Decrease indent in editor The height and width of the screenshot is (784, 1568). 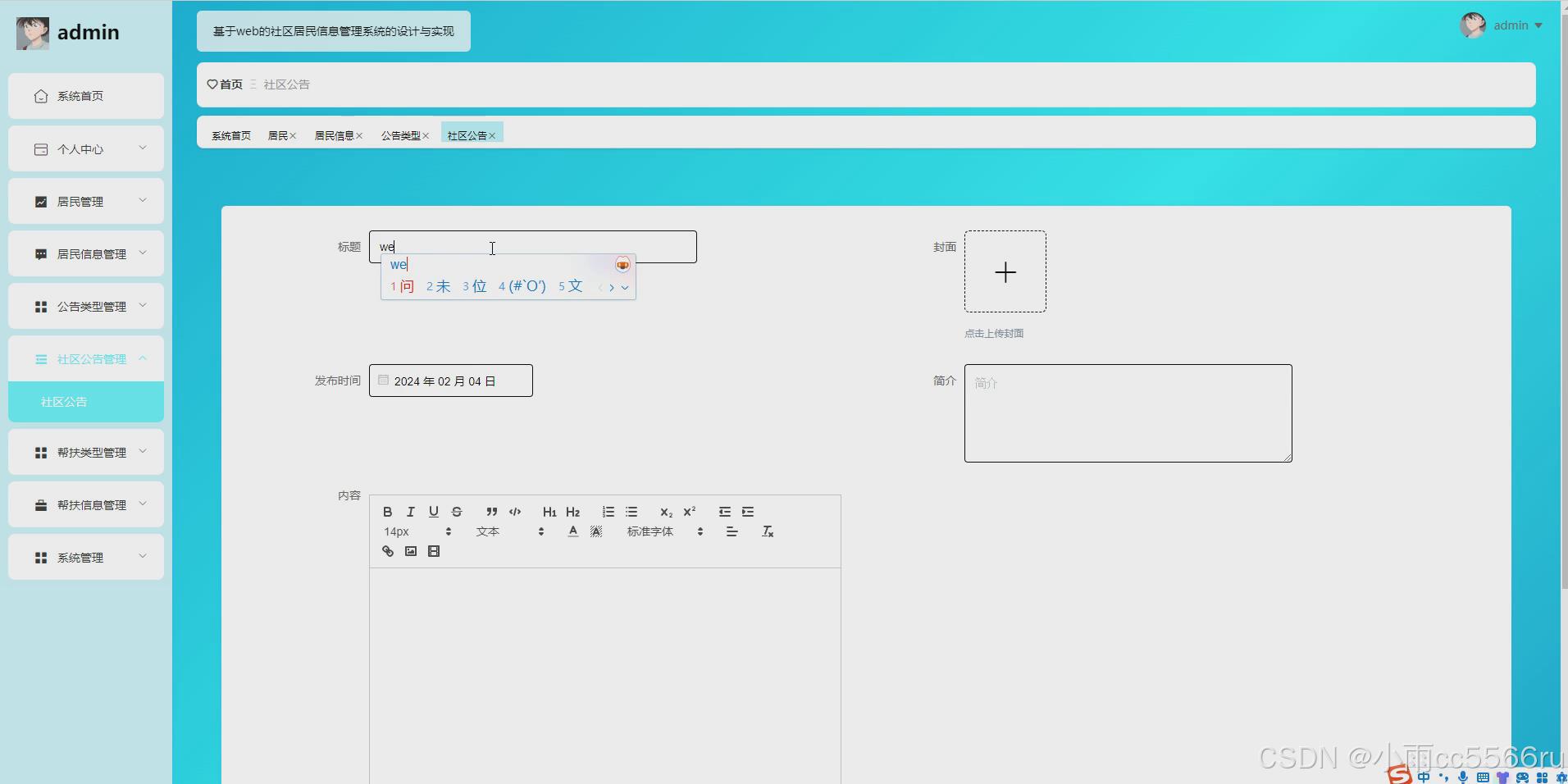[724, 512]
